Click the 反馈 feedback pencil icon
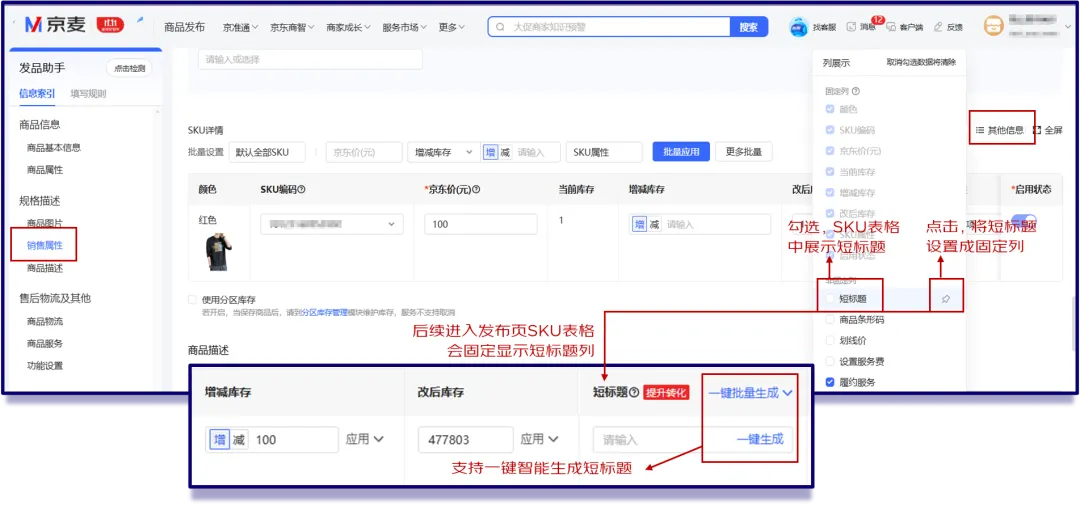The height and width of the screenshot is (506, 1080). [937, 27]
